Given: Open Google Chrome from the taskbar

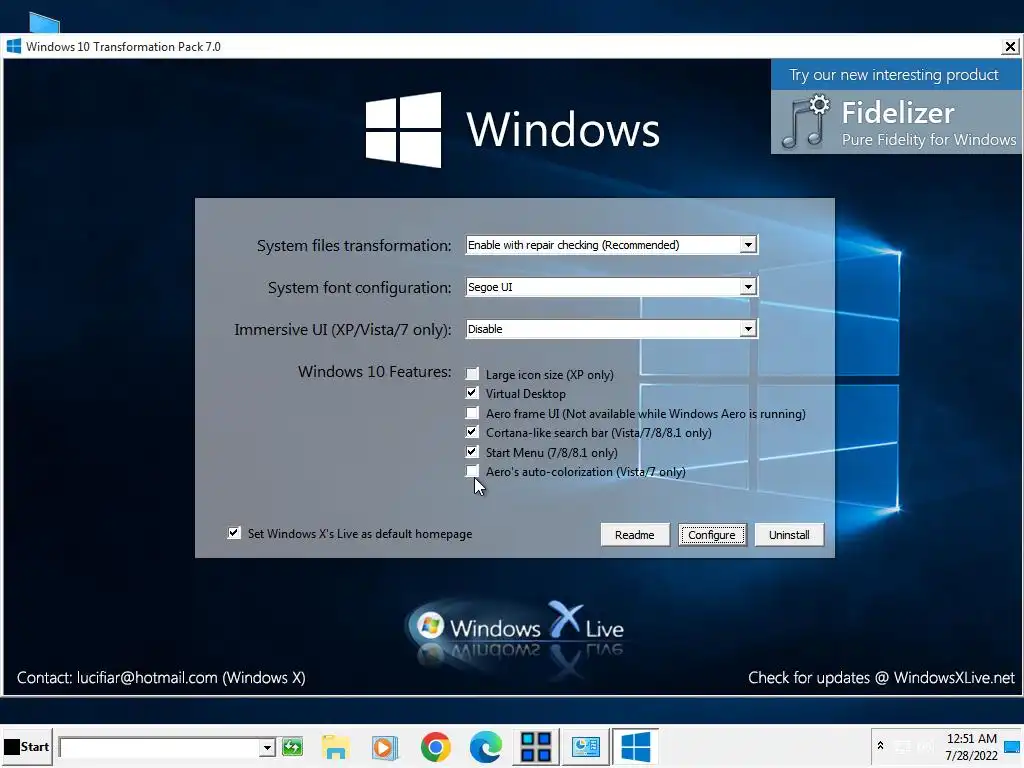Looking at the screenshot, I should point(436,746).
